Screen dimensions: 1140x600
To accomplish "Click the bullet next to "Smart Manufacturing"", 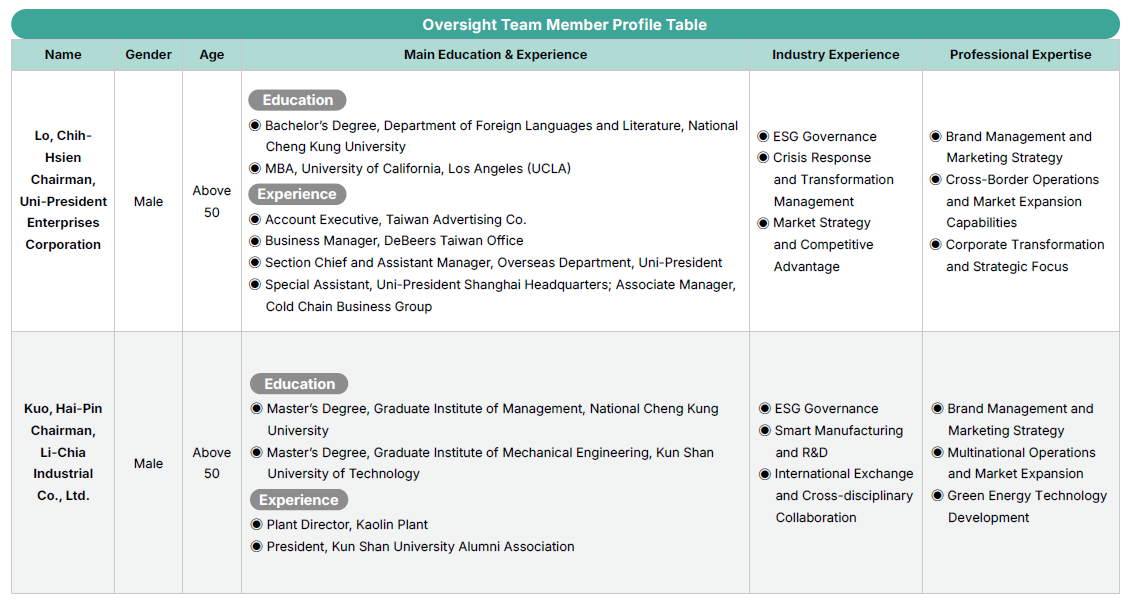I will (x=765, y=431).
